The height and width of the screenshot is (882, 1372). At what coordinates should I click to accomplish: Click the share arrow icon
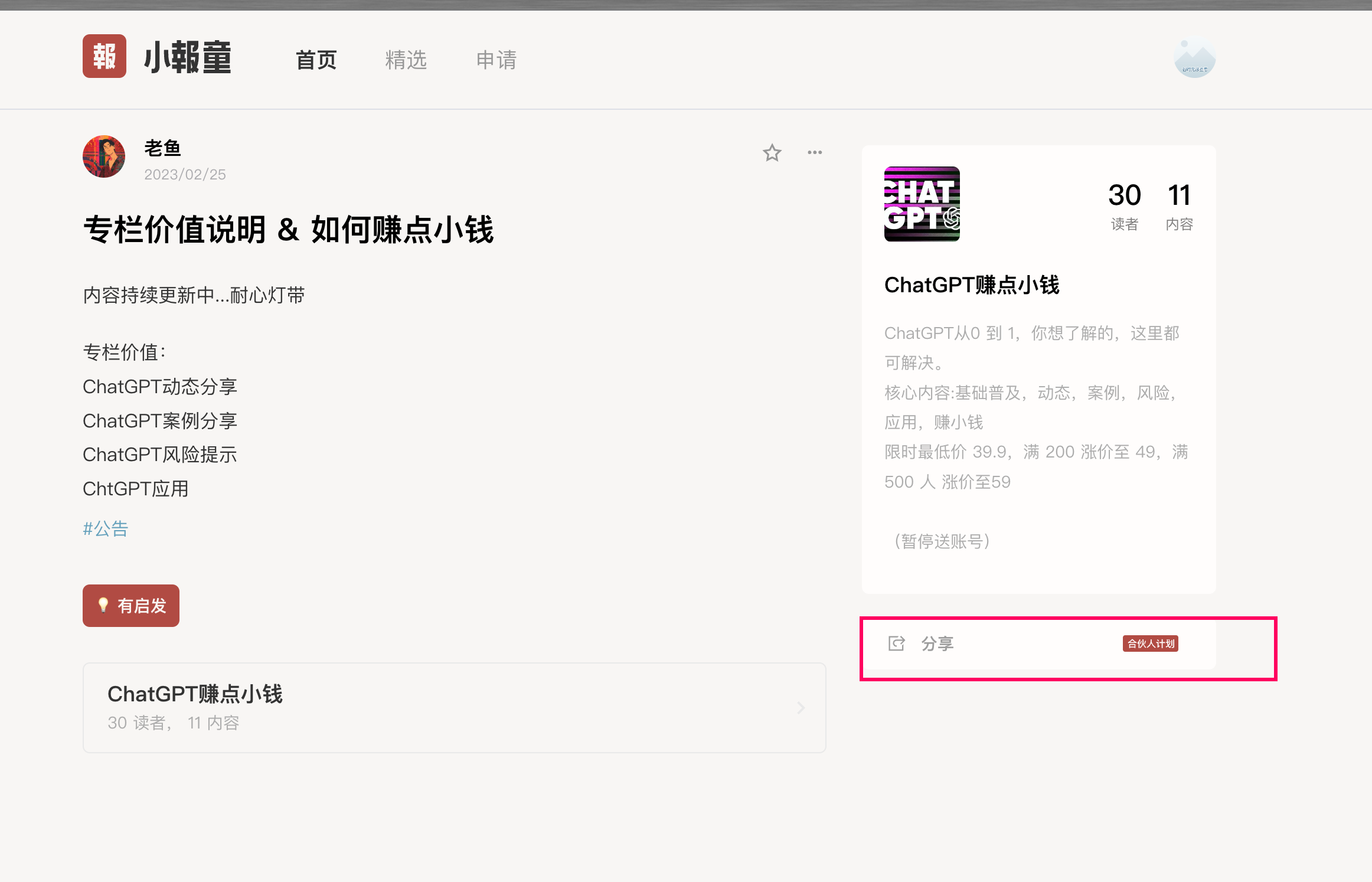pos(897,643)
